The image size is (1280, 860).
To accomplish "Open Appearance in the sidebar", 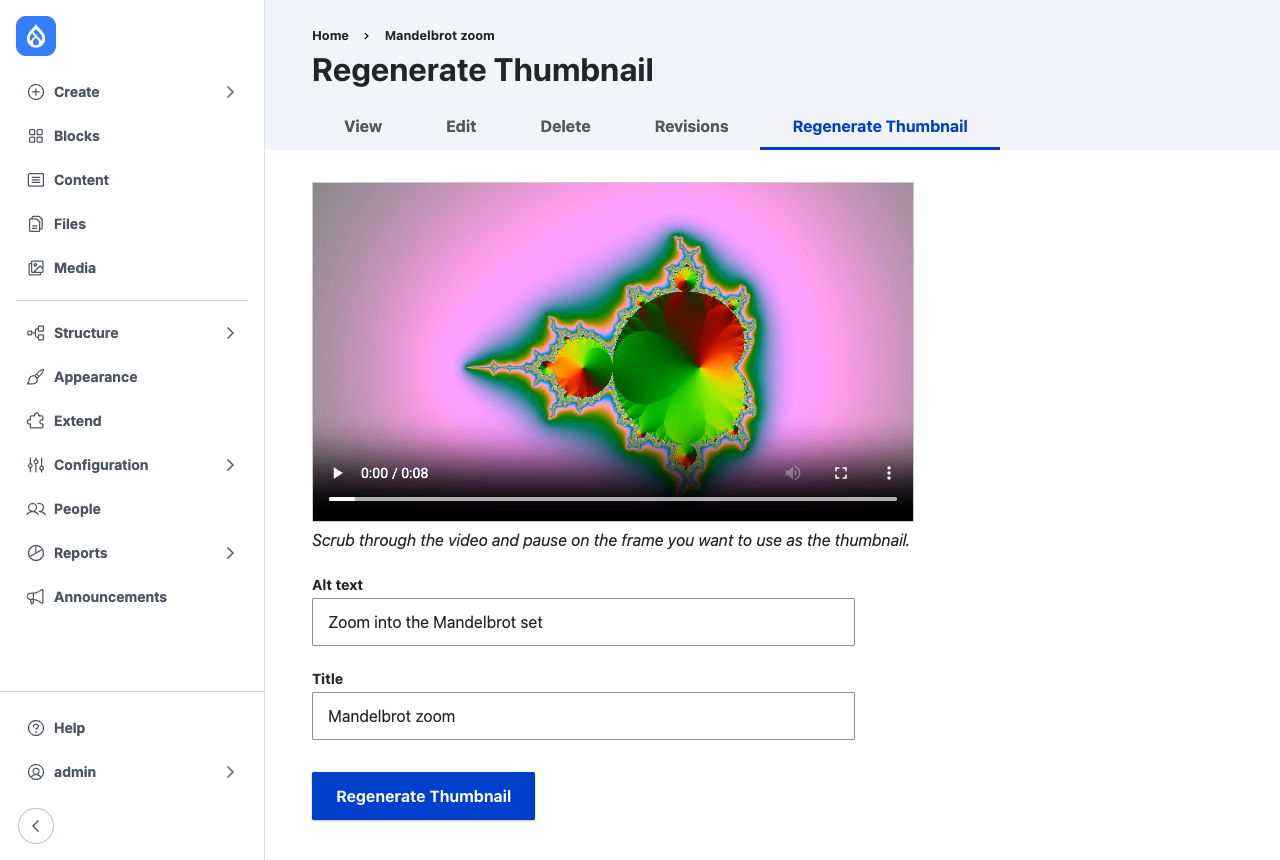I will click(132, 377).
